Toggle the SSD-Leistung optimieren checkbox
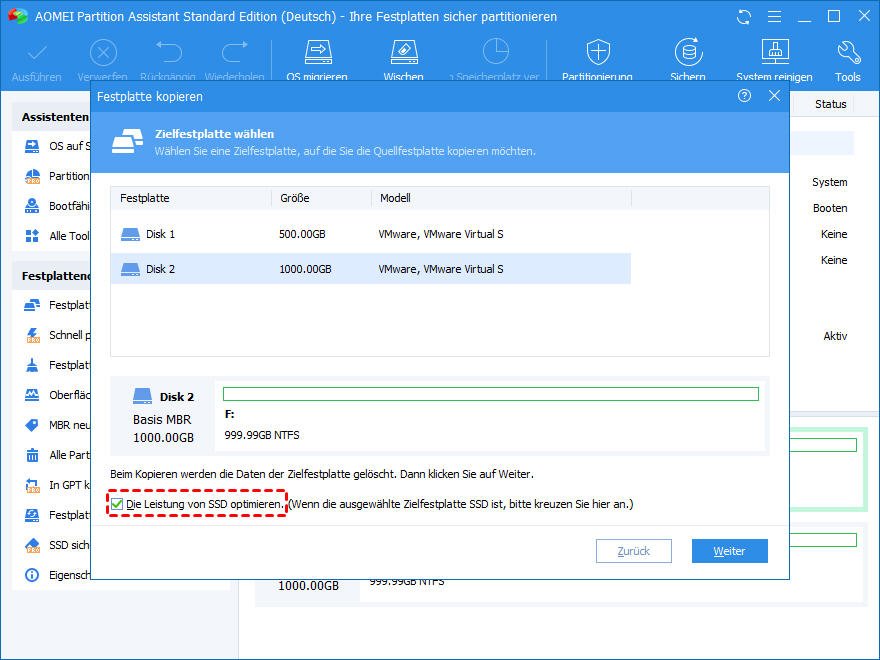880x660 pixels. pyautogui.click(x=117, y=504)
